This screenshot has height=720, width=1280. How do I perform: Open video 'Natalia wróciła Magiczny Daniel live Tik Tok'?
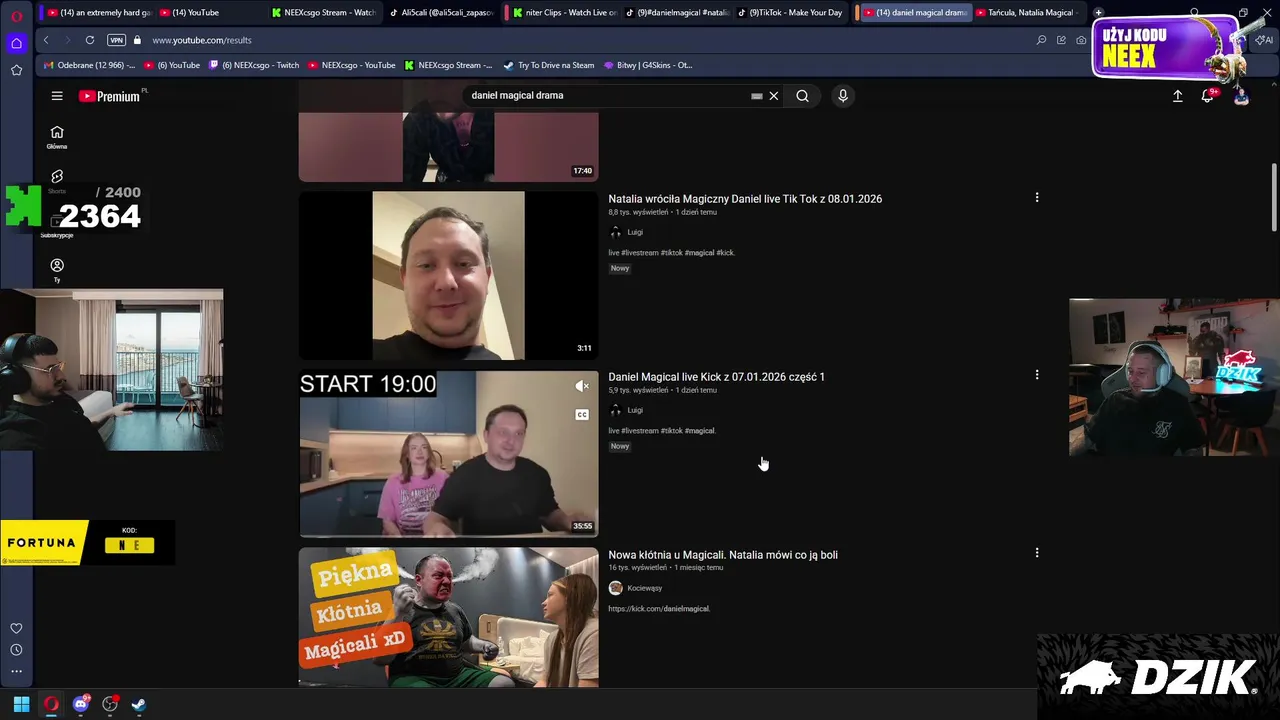[x=745, y=199]
